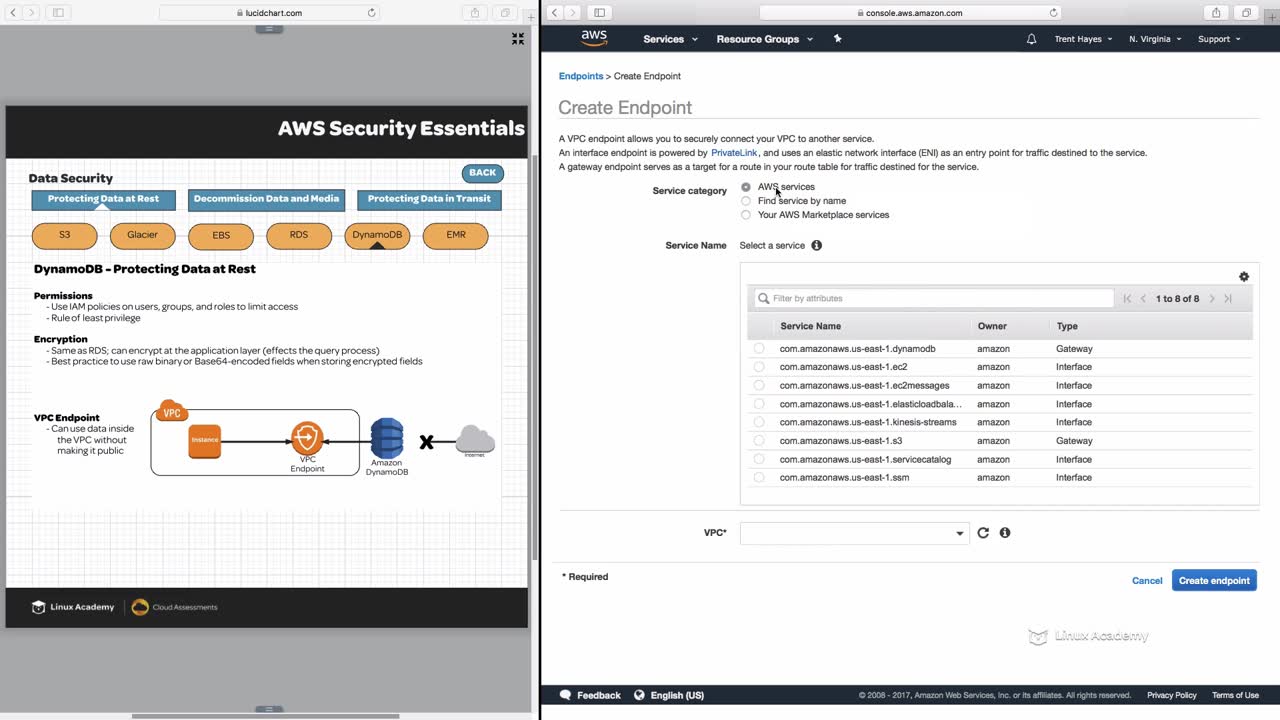Screen dimensions: 1280x720
Task: Select the us-east-1.s3 service radio button
Action: pos(759,441)
